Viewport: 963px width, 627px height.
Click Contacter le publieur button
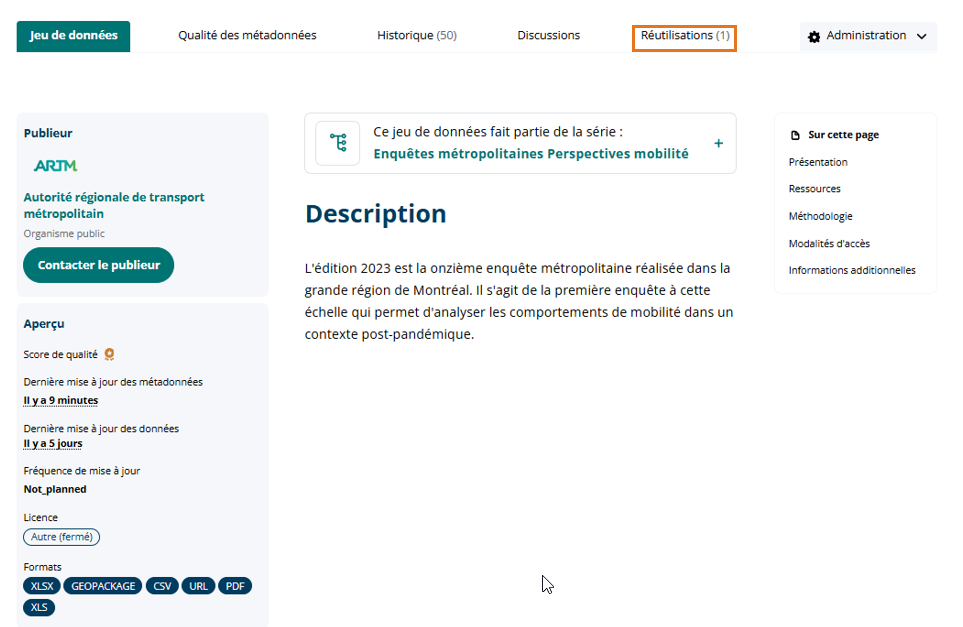99,265
